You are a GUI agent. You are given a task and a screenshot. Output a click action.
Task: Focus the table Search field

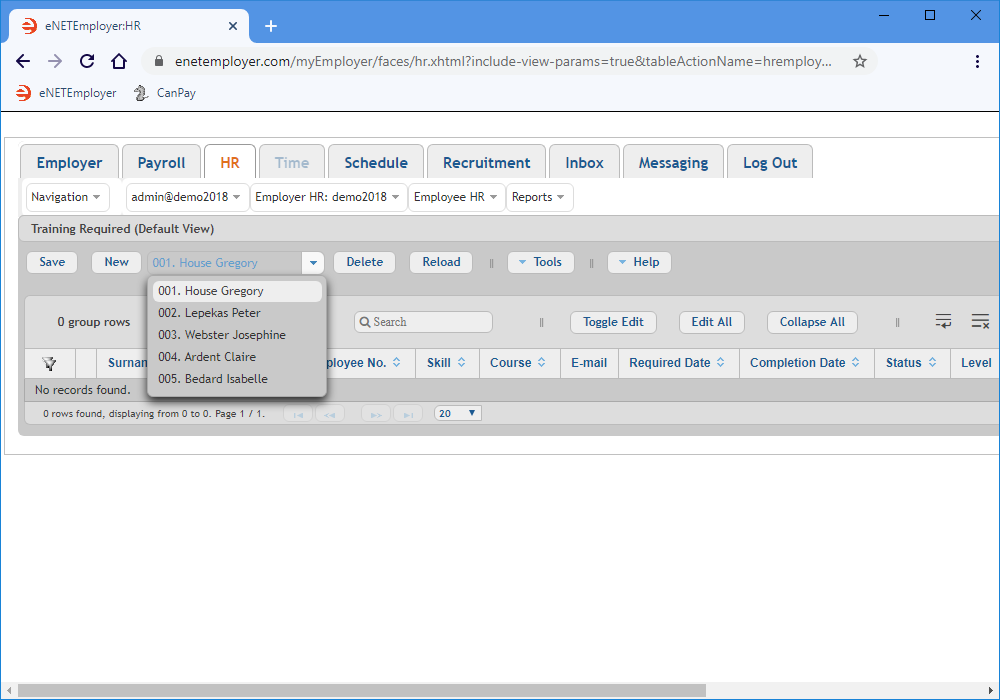[x=423, y=322]
